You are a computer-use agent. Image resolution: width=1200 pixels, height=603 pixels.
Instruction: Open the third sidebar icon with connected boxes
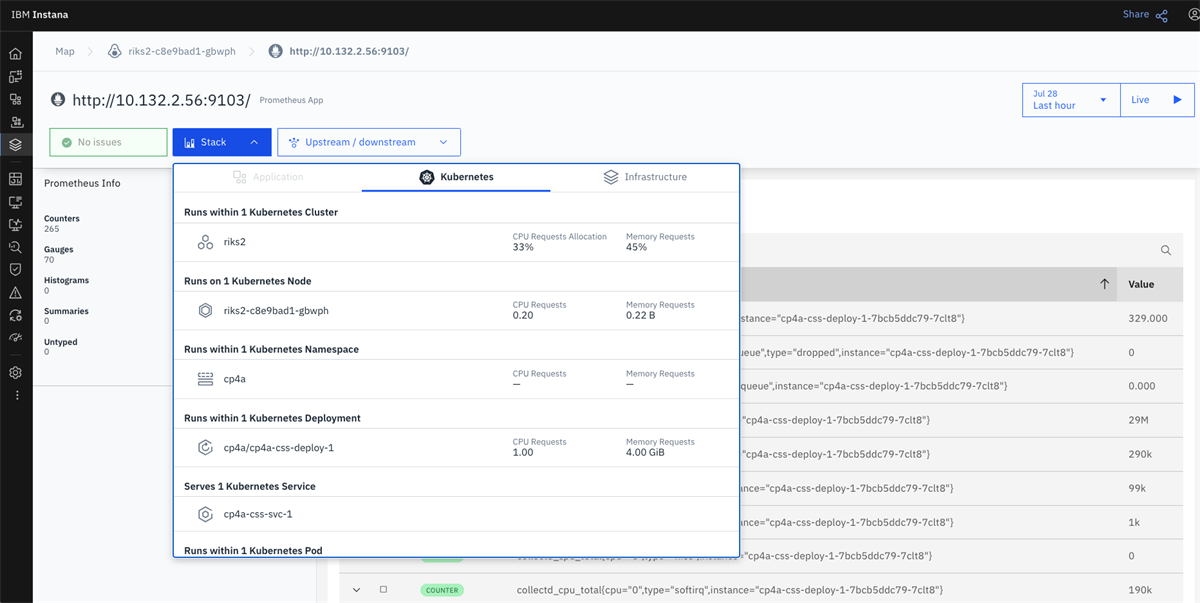pos(15,99)
